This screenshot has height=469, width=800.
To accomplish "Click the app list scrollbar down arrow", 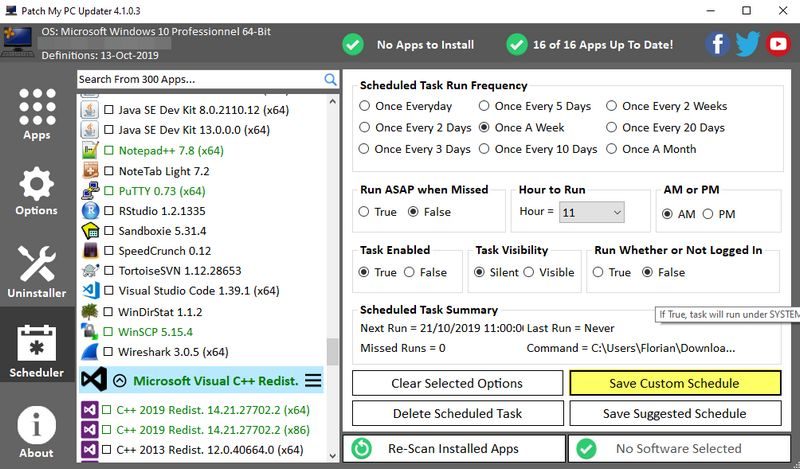I will tap(333, 456).
